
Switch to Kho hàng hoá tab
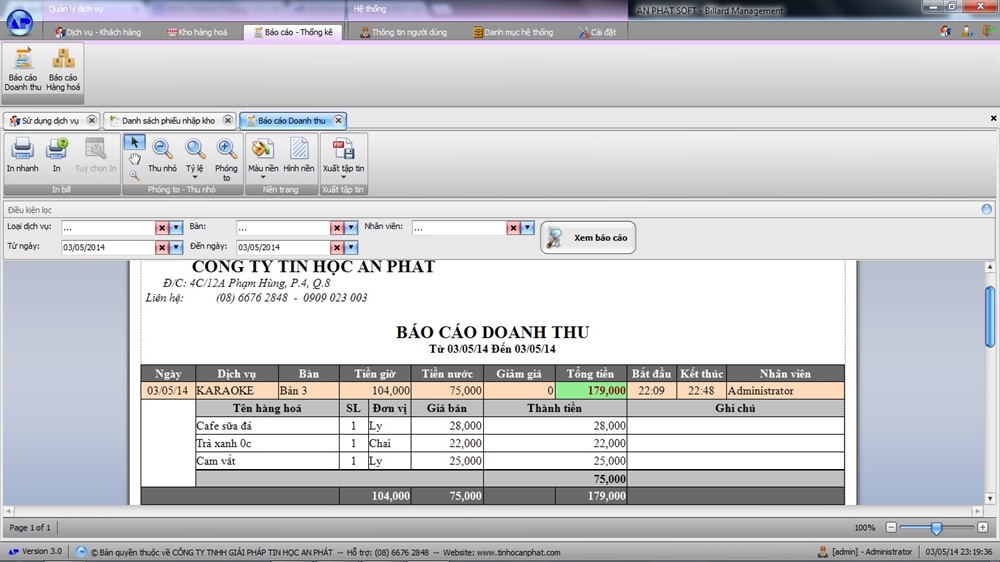[x=197, y=32]
